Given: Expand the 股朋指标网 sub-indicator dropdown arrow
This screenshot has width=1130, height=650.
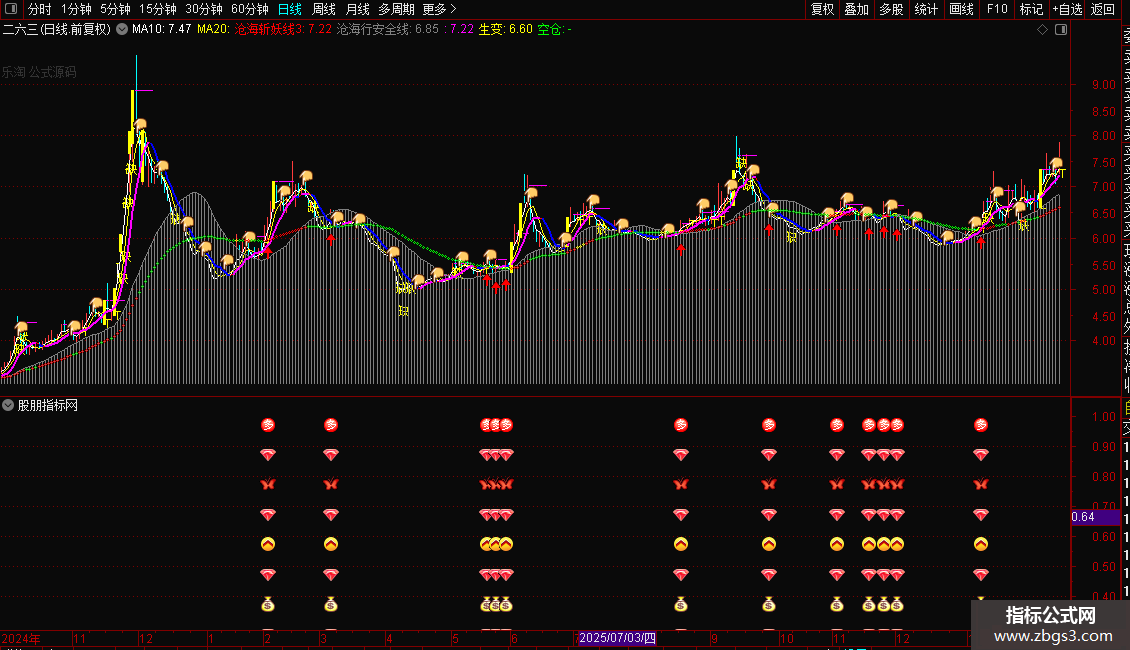Looking at the screenshot, I should tap(8, 405).
